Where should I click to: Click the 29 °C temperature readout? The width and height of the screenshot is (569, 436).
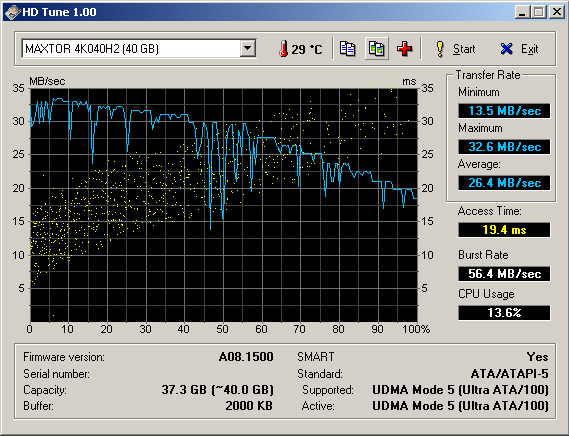[307, 49]
